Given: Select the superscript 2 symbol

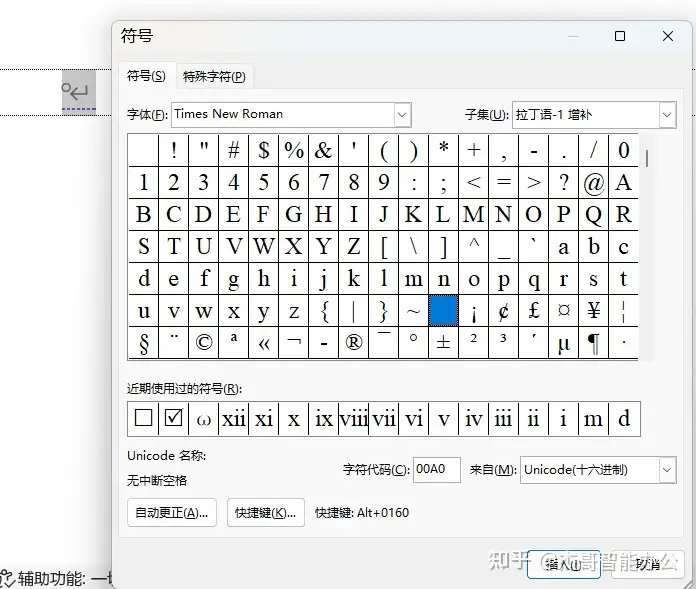Looking at the screenshot, I should pyautogui.click(x=474, y=342).
